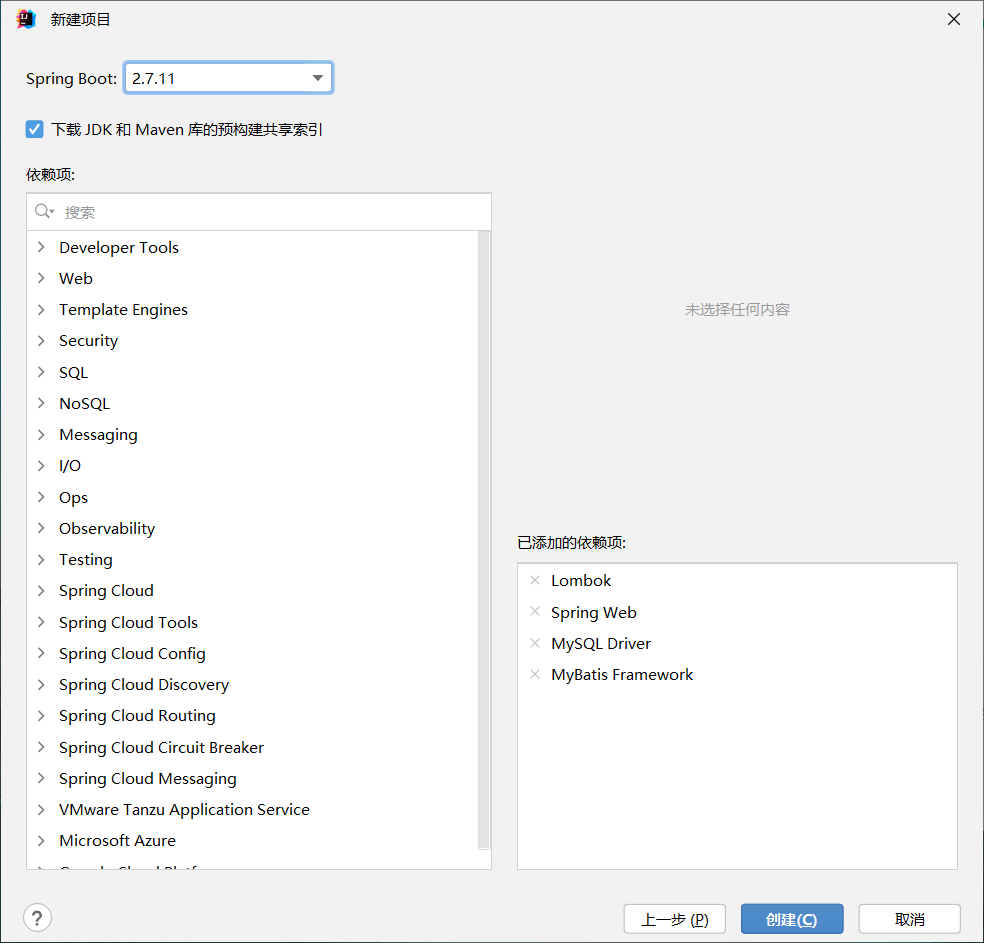
Task: Open the Spring Boot version dropdown
Action: [318, 77]
